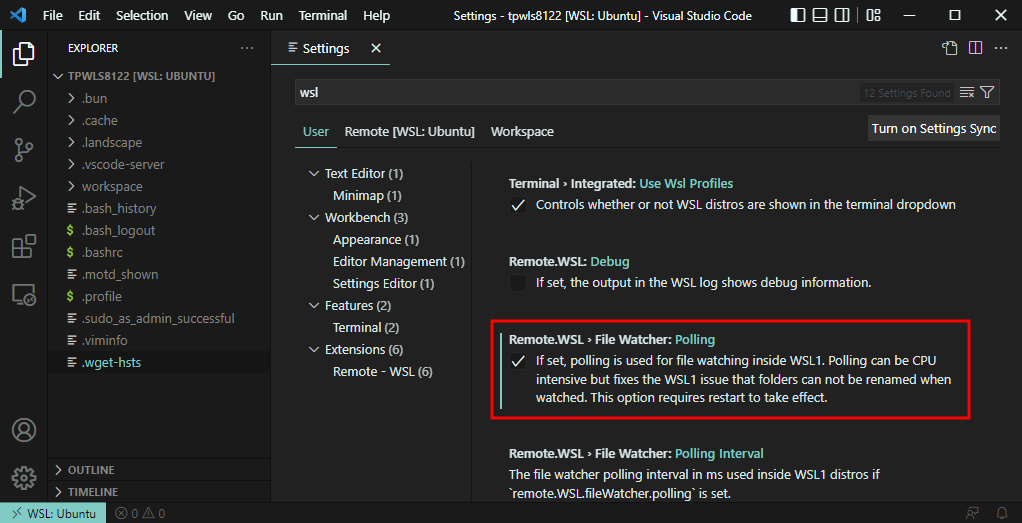
Task: Open the Run and Debug view
Action: click(x=23, y=198)
